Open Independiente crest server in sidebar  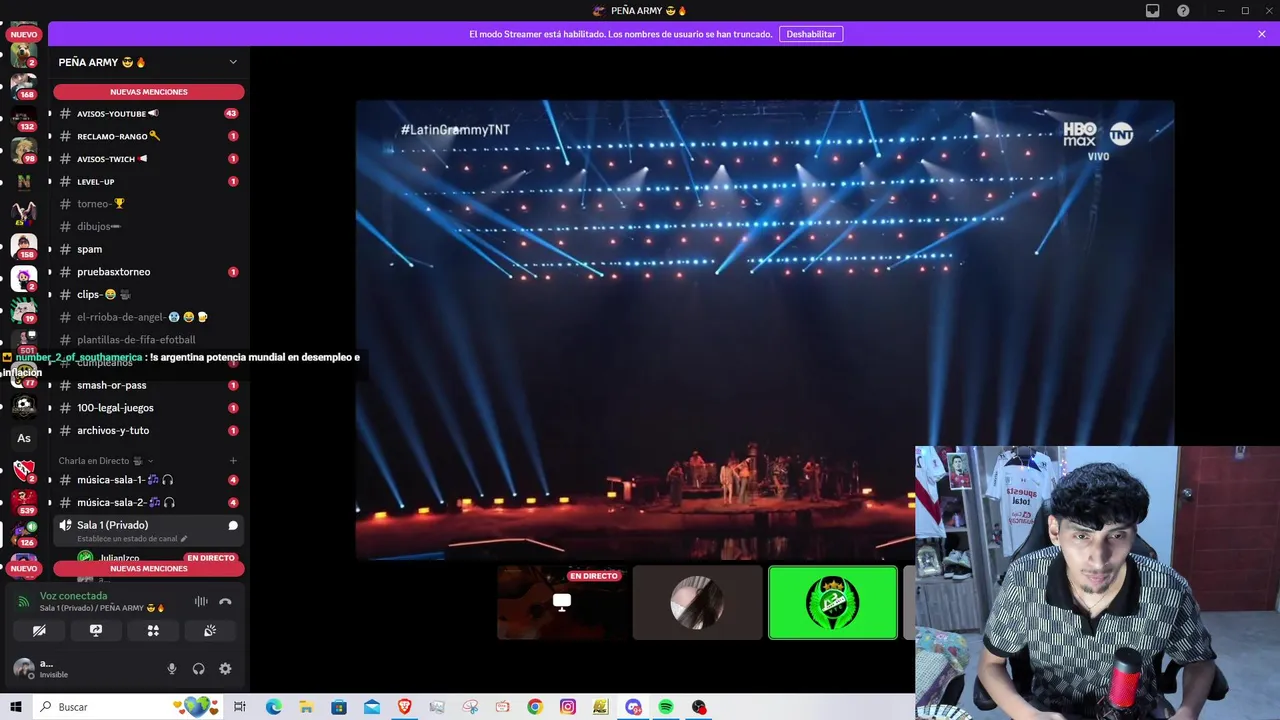coord(24,469)
